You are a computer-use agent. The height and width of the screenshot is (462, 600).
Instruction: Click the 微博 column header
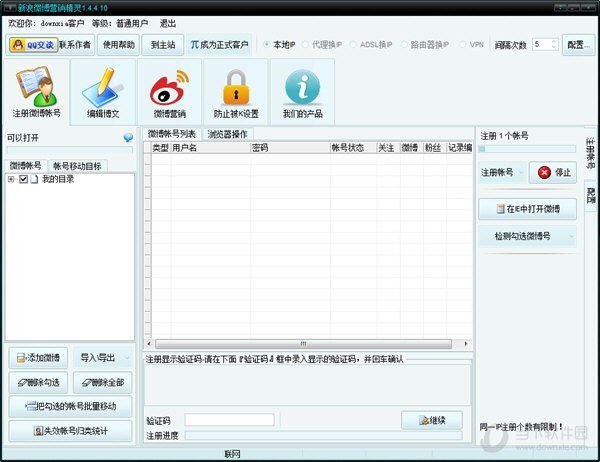point(411,148)
